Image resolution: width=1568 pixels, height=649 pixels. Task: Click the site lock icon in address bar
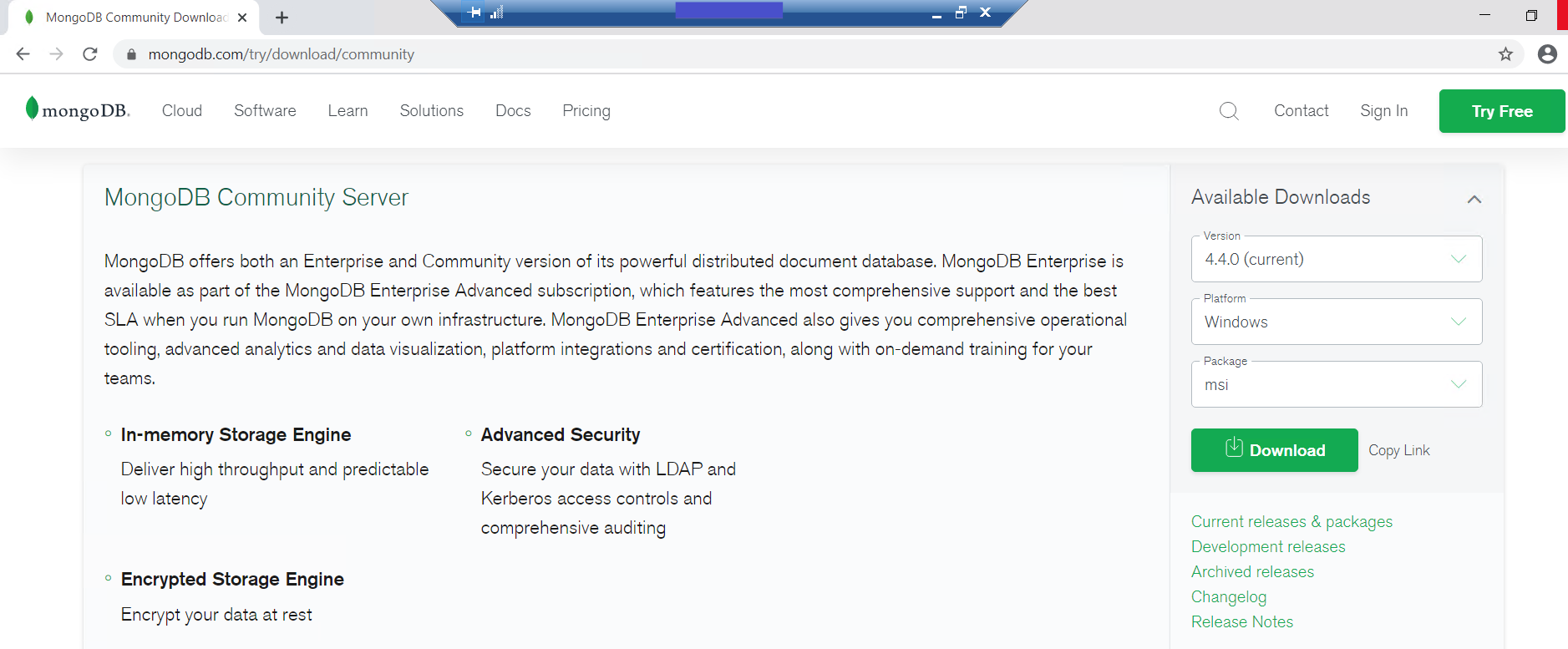131,54
